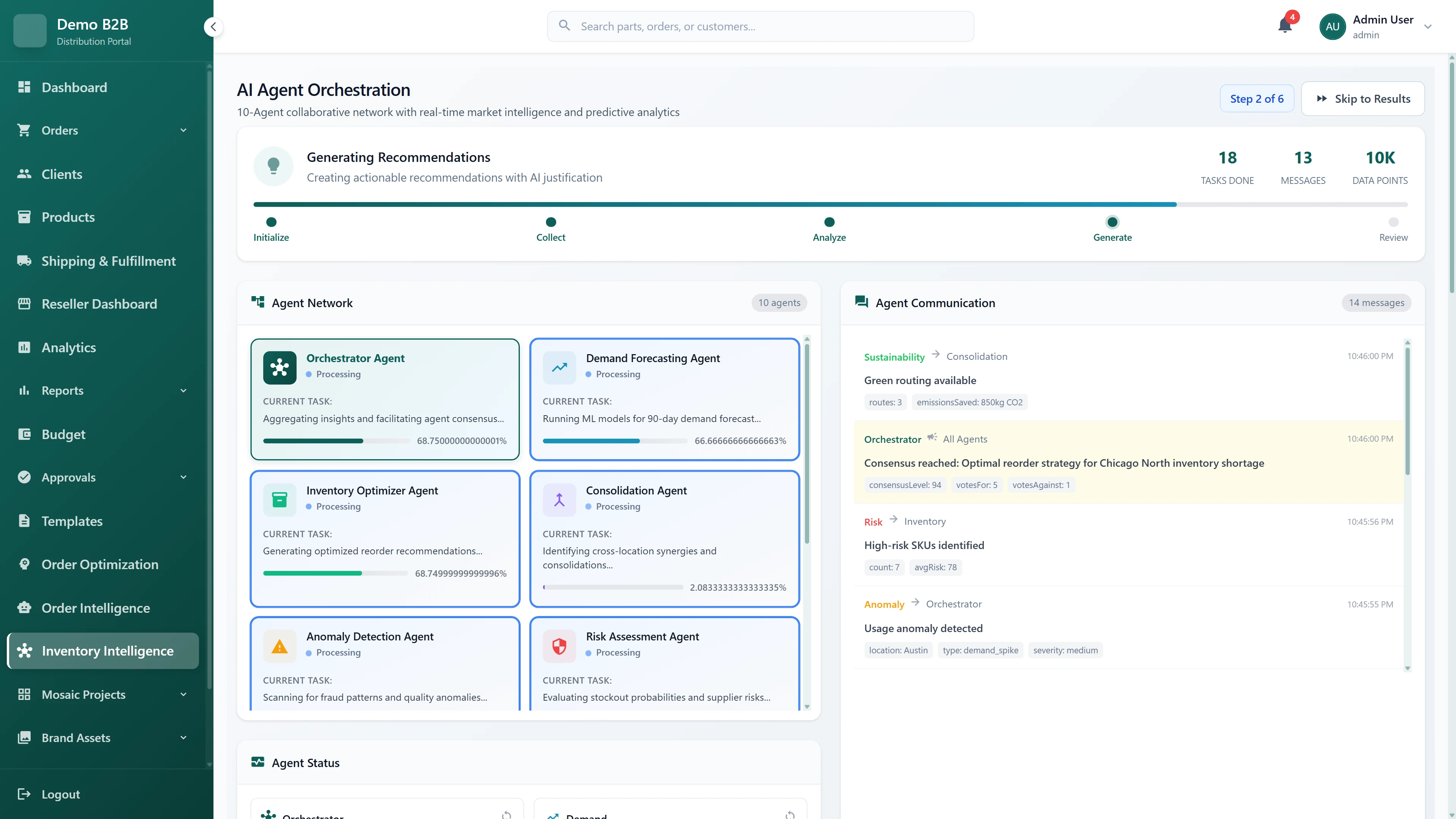Click the Agent Network icon
1456x819 pixels.
[x=258, y=302]
